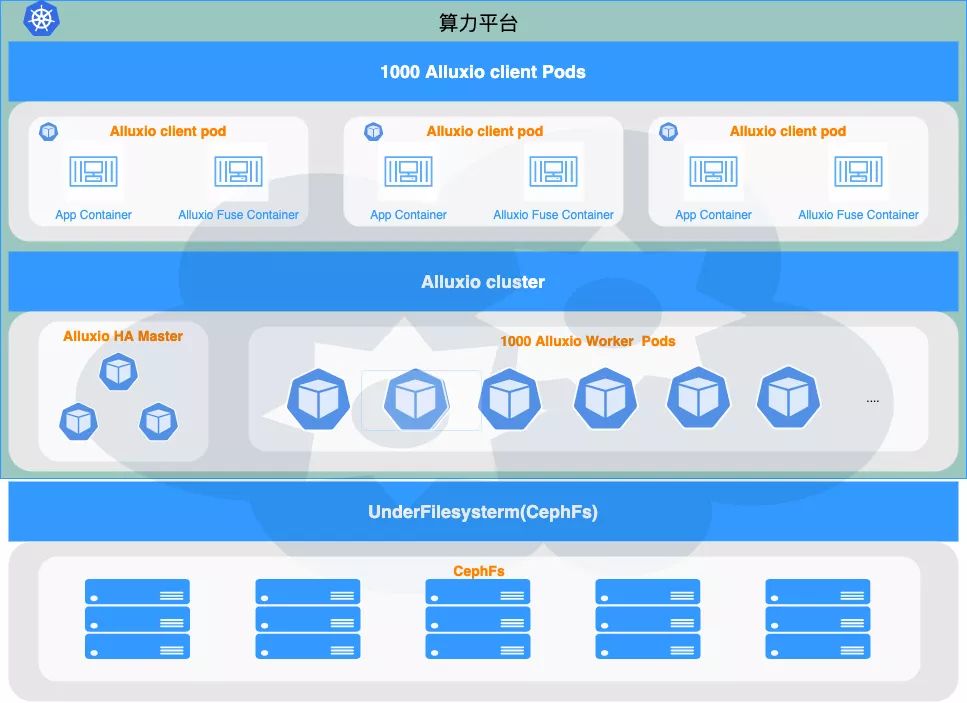Click the small pod icon of the second client pod

click(374, 131)
